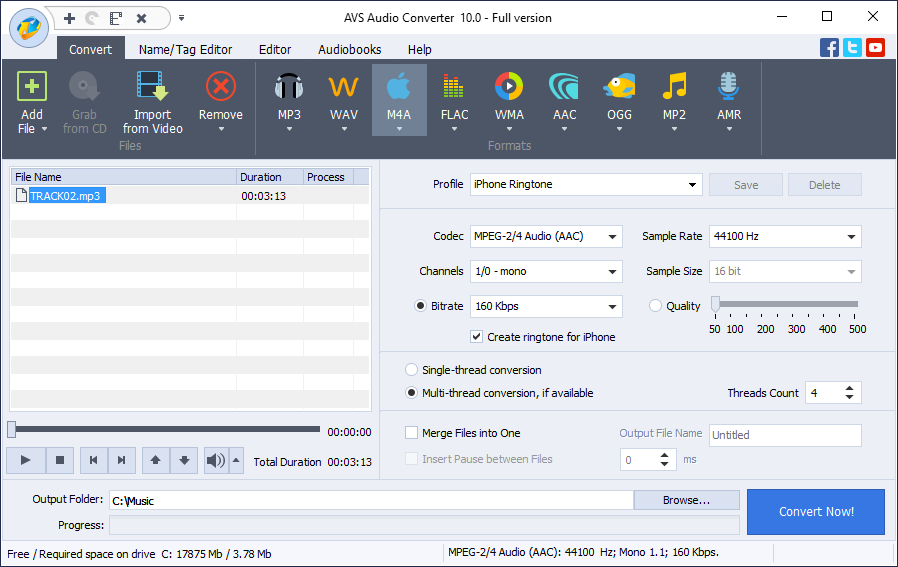This screenshot has width=898, height=567.
Task: Expand the Add File dropdown arrow
Action: click(44, 129)
